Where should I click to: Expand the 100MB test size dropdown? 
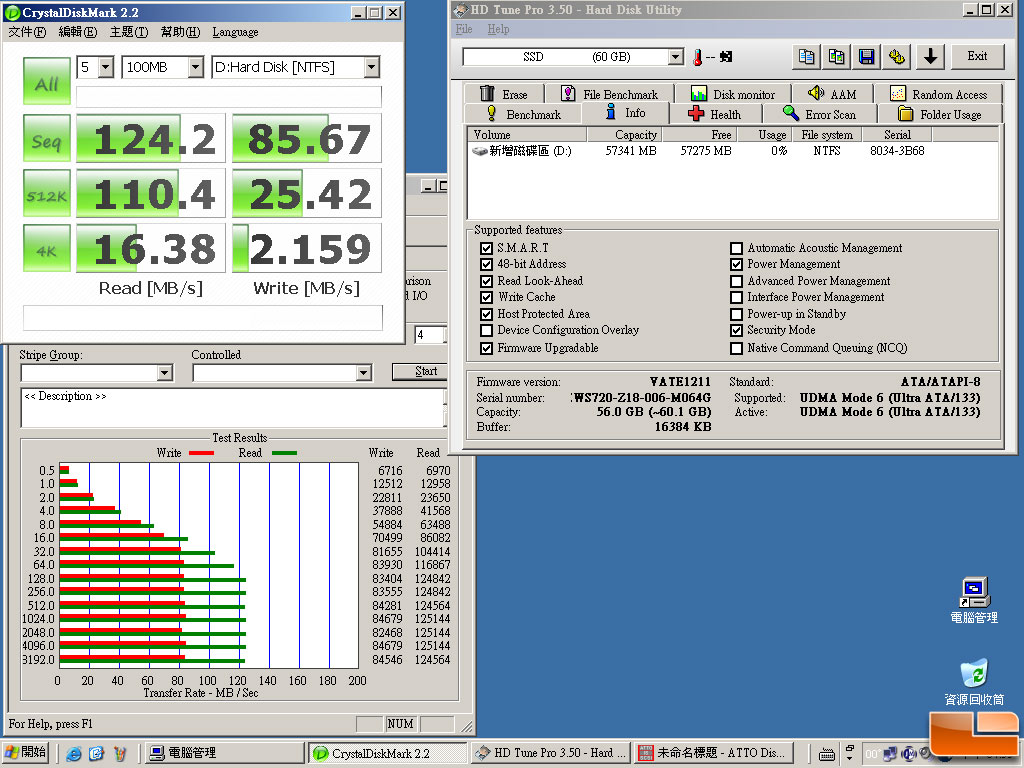[195, 67]
